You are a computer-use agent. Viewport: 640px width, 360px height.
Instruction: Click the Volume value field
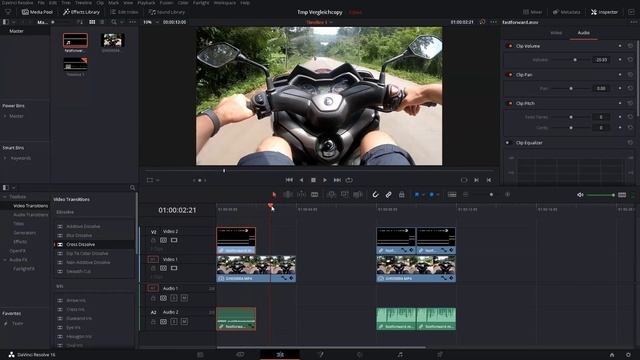coord(601,60)
